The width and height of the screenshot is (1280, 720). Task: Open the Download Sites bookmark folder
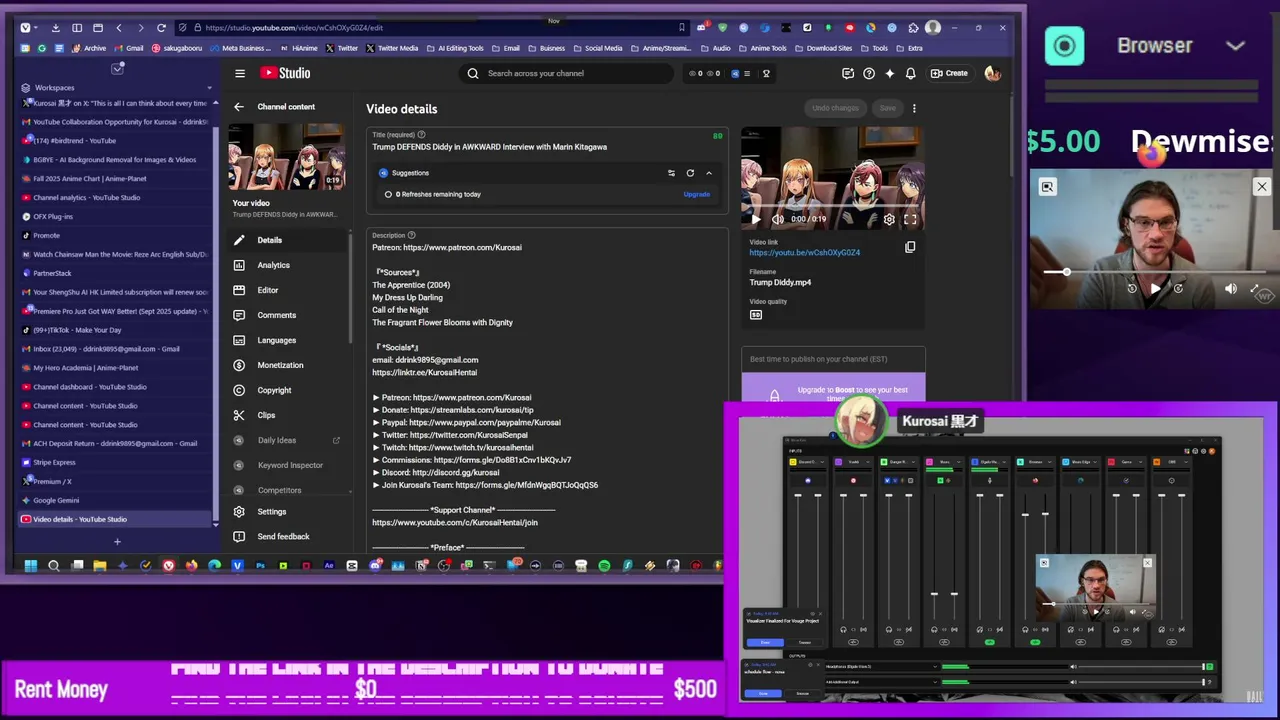coord(824,48)
